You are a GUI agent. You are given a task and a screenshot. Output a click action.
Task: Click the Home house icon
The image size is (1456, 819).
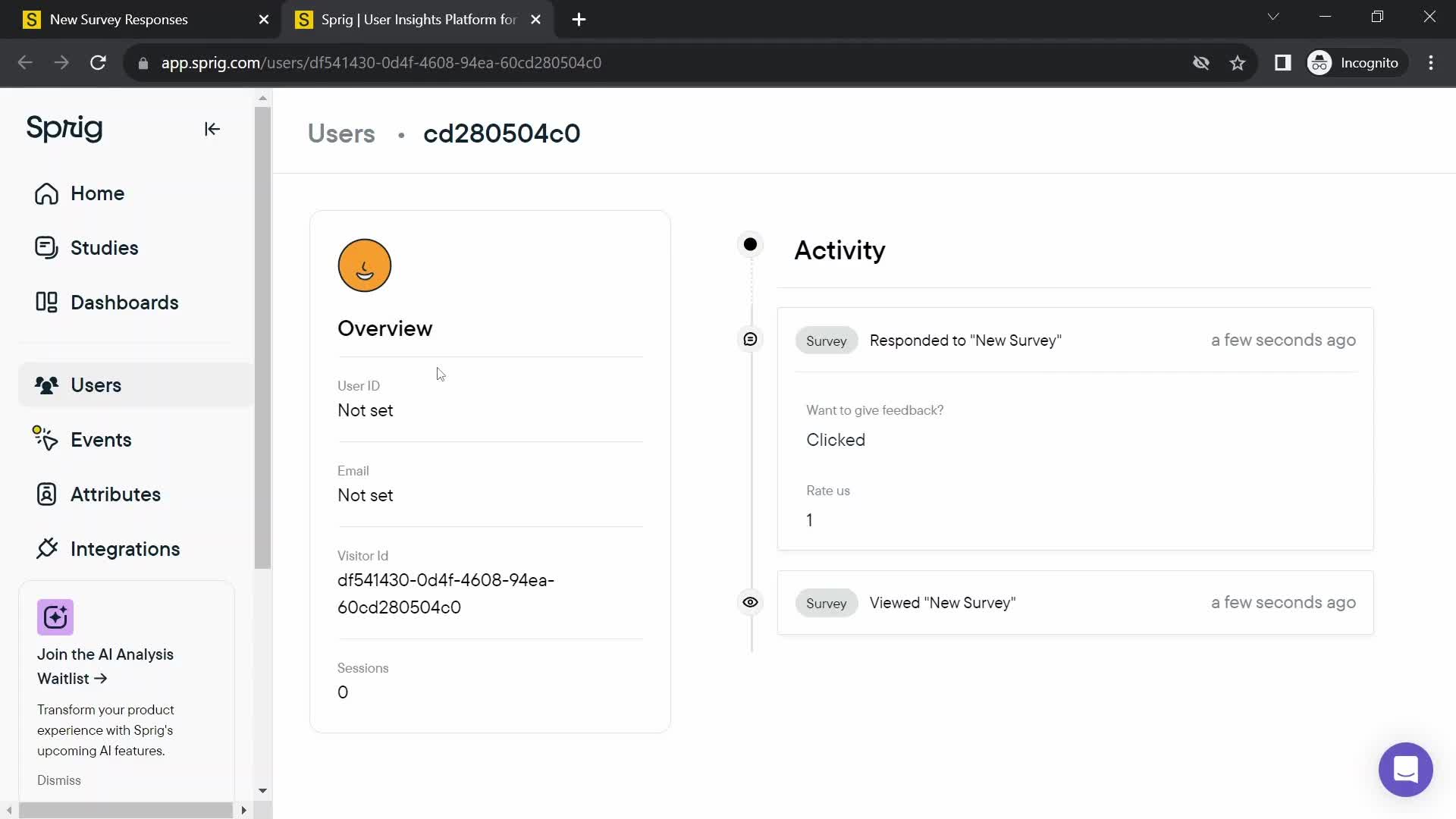coord(46,193)
